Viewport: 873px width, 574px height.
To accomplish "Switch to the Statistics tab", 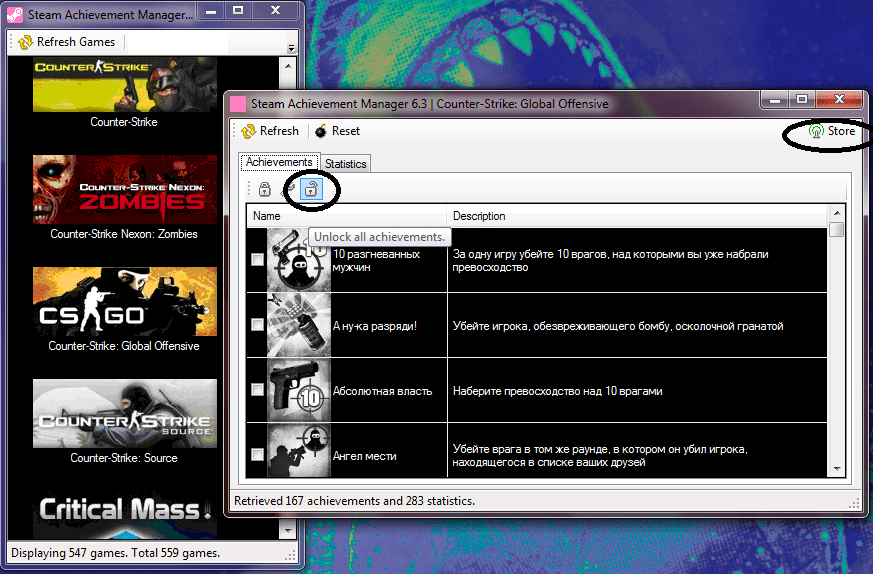I will [x=346, y=163].
